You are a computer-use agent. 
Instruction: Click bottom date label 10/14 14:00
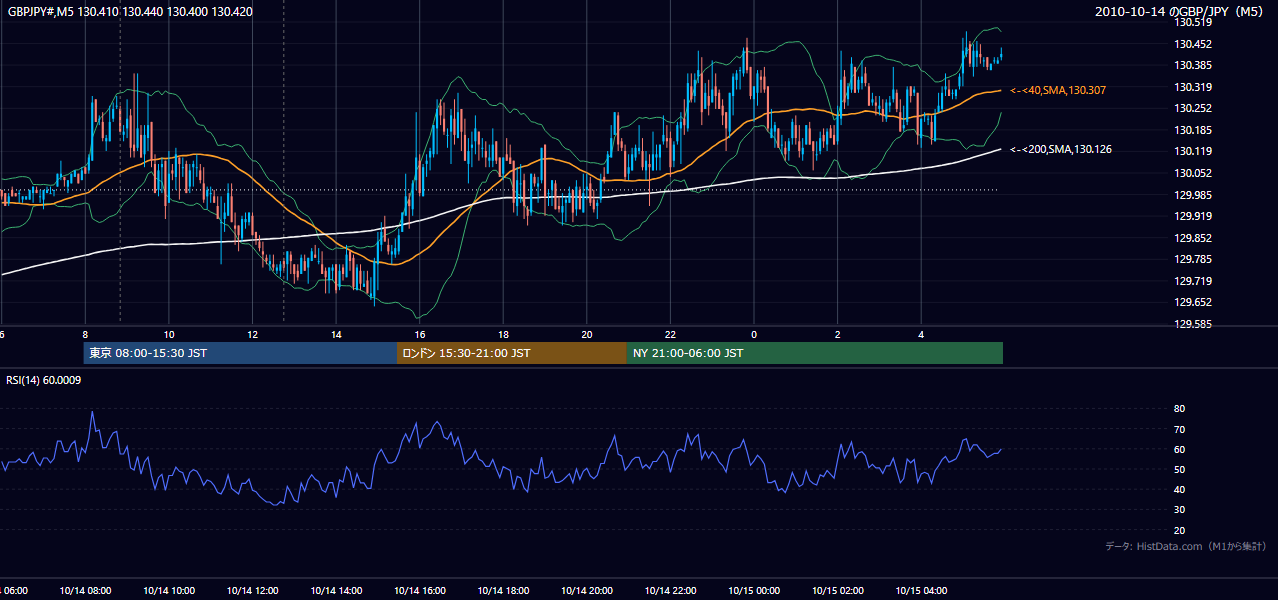click(336, 590)
